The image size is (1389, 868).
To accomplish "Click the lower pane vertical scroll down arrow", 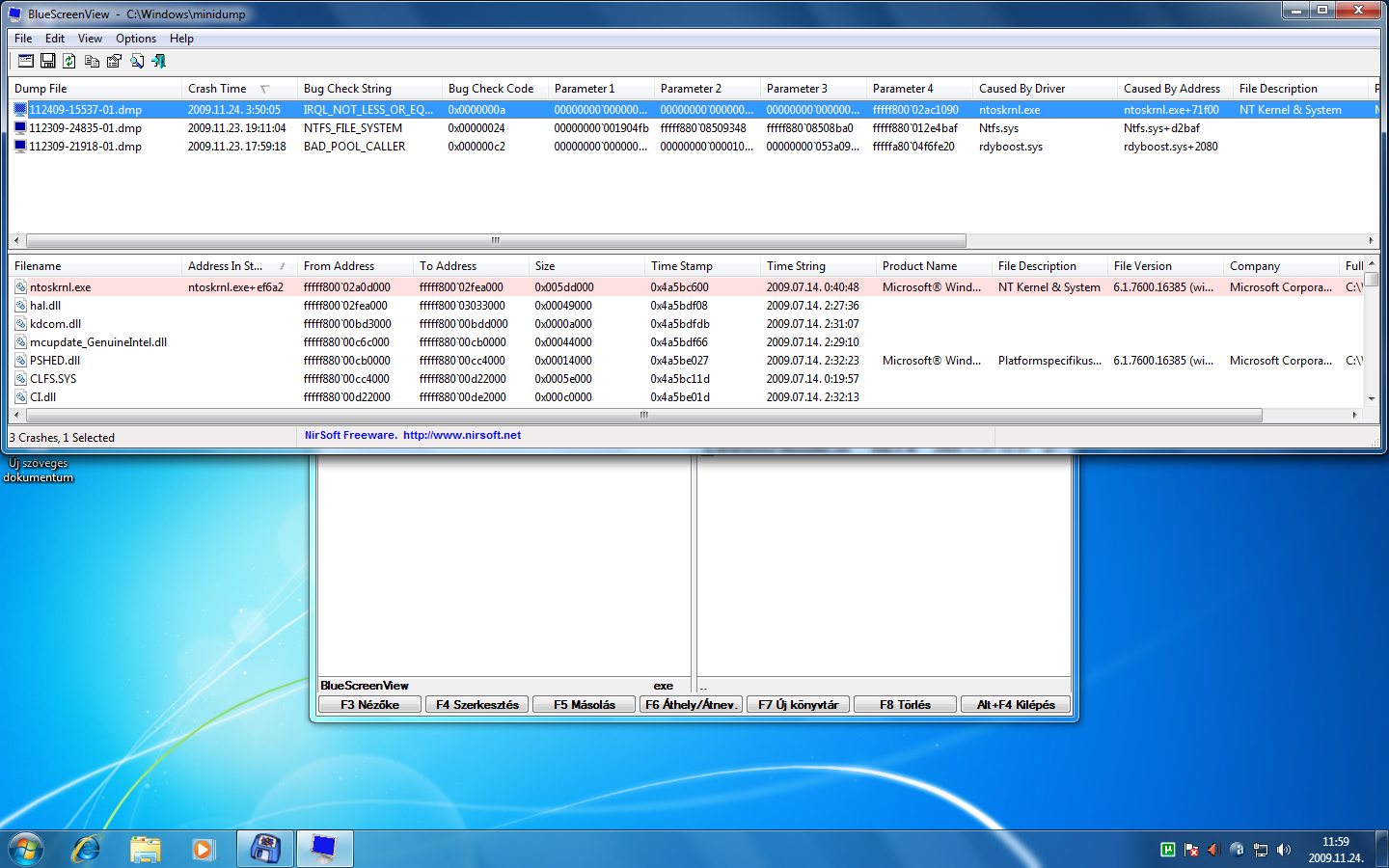I will coord(1372,398).
